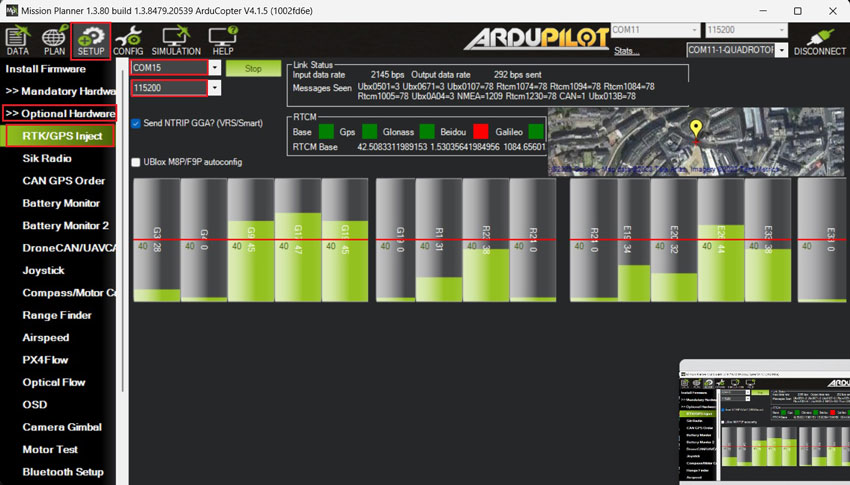
Task: Click the Stats... link
Action: [627, 51]
